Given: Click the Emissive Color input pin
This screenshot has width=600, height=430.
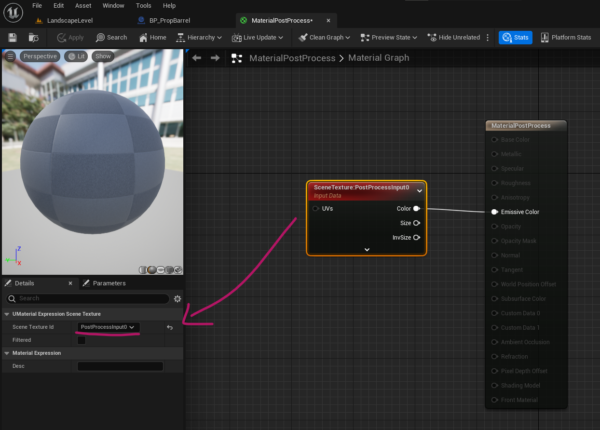Looking at the screenshot, I should pyautogui.click(x=494, y=212).
